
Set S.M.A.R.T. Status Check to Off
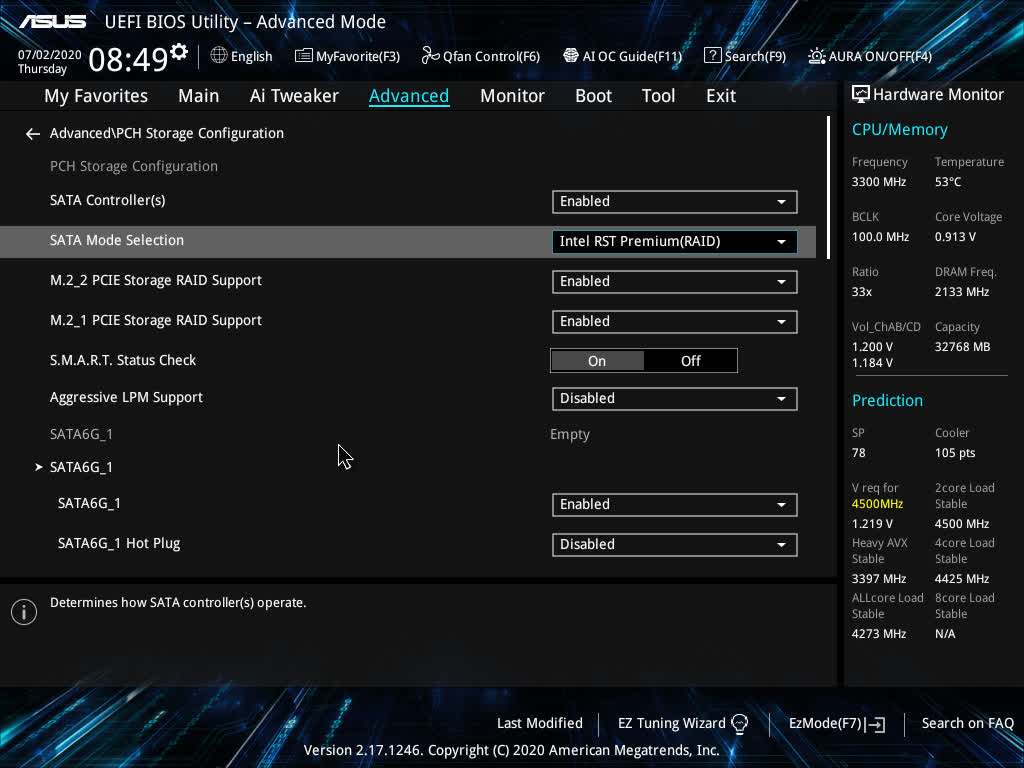click(690, 361)
